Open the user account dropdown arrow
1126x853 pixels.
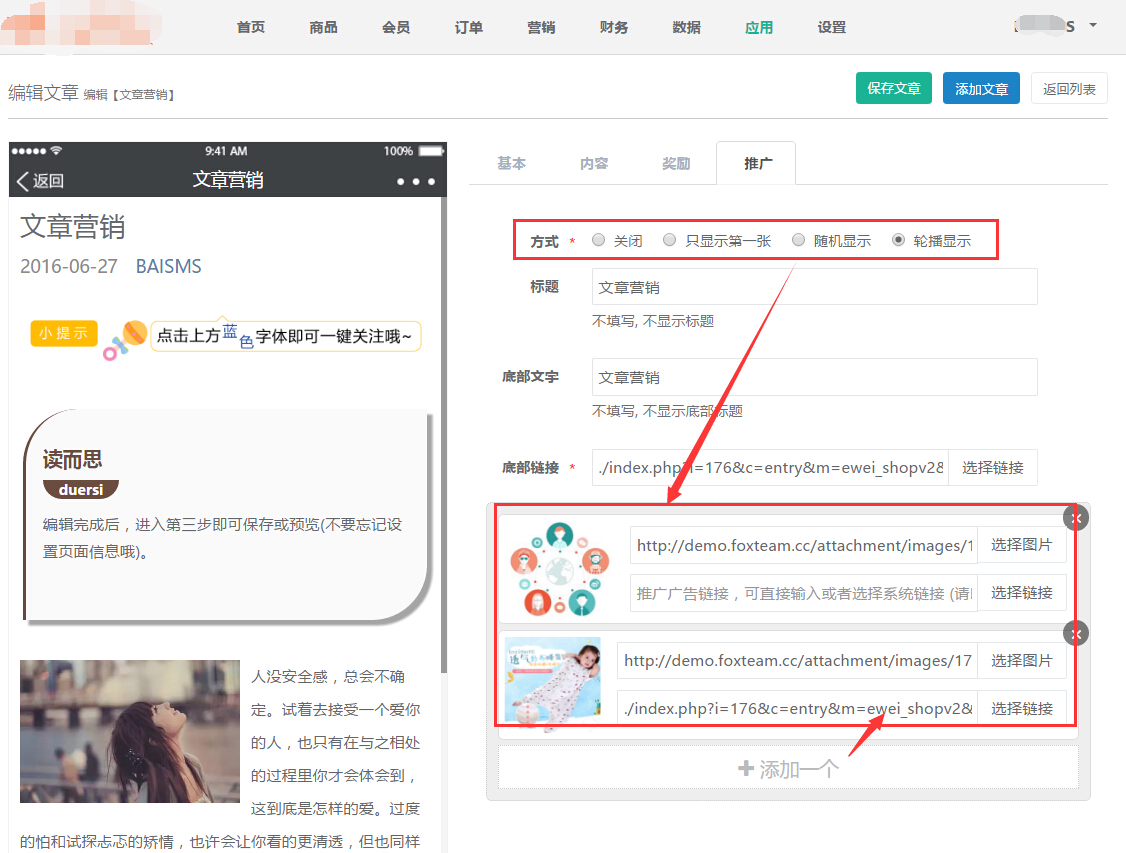(1093, 25)
